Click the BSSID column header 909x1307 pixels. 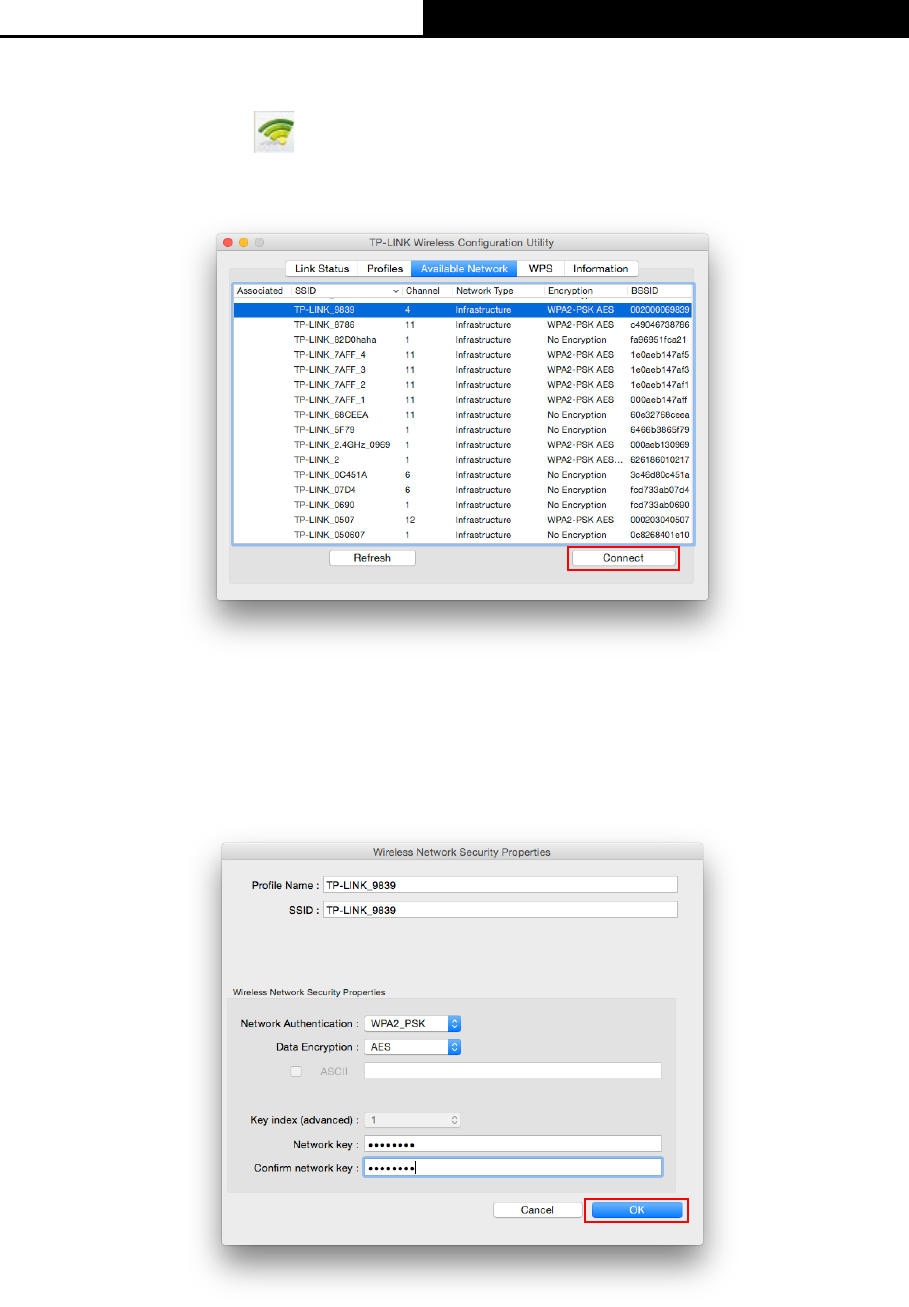click(660, 290)
